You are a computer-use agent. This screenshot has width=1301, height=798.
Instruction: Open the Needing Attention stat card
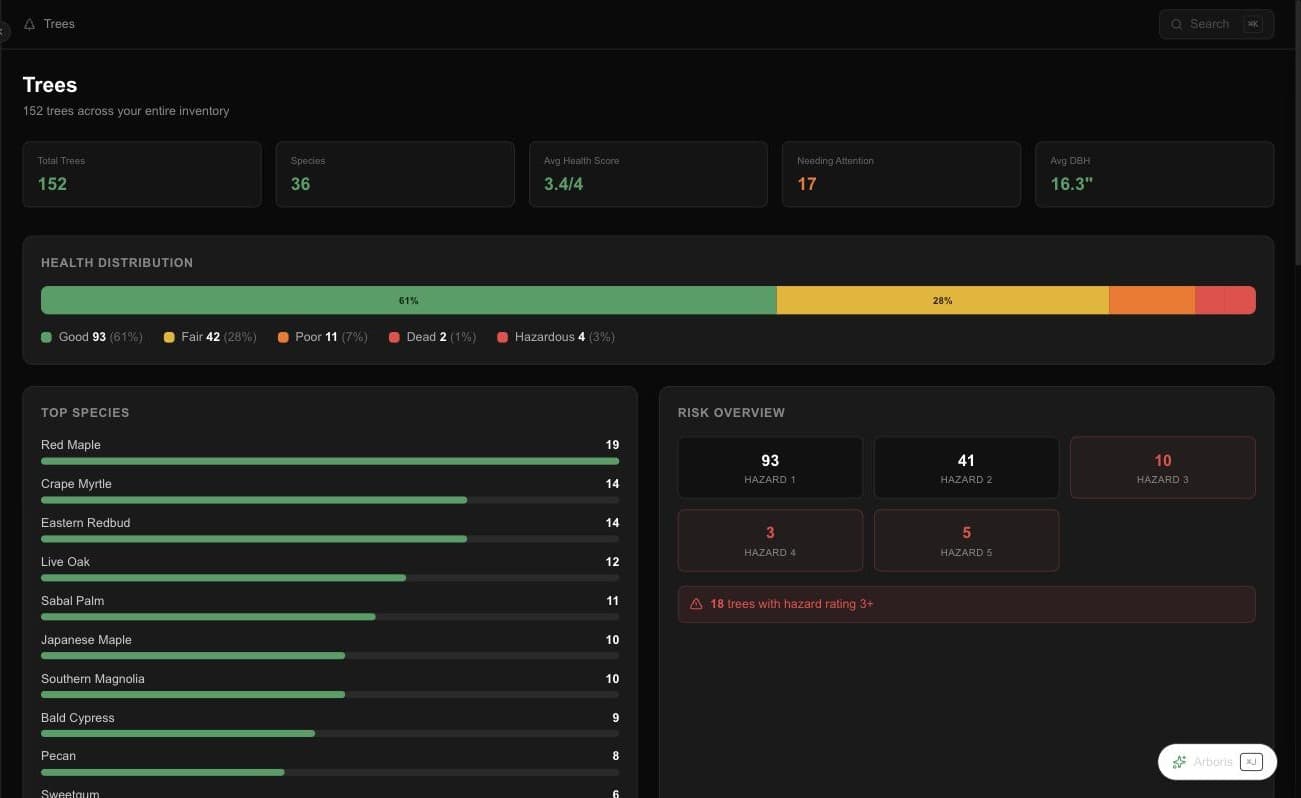pos(901,174)
